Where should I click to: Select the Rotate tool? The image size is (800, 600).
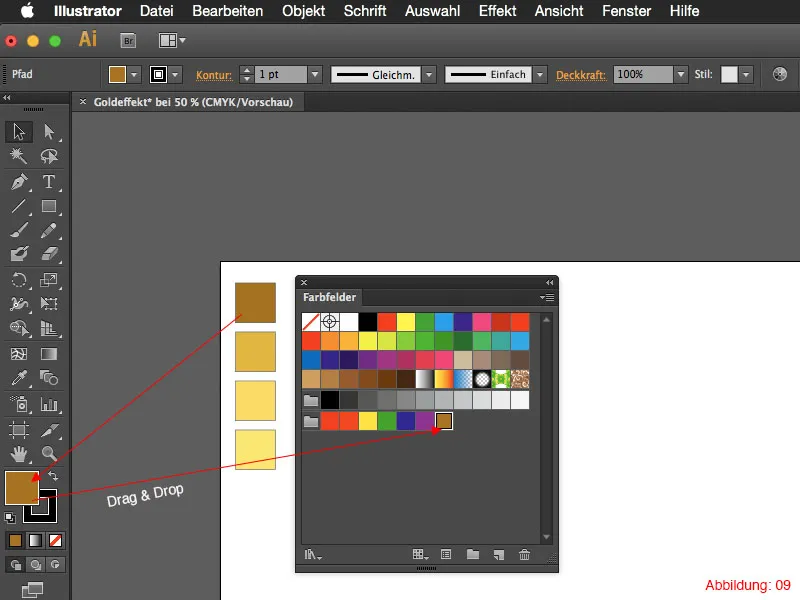tap(19, 280)
